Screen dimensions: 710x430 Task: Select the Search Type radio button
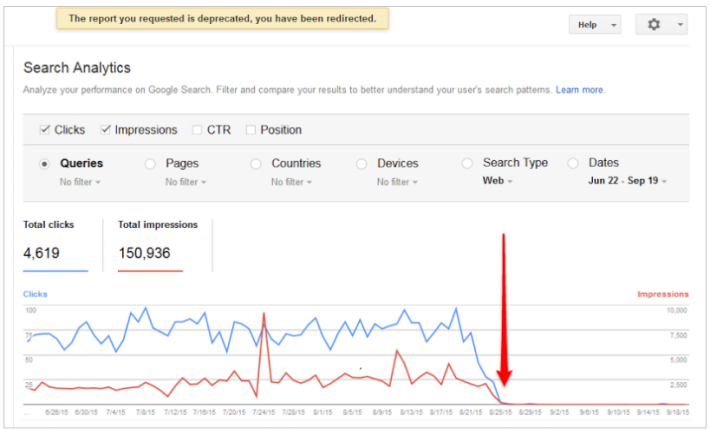tap(467, 164)
